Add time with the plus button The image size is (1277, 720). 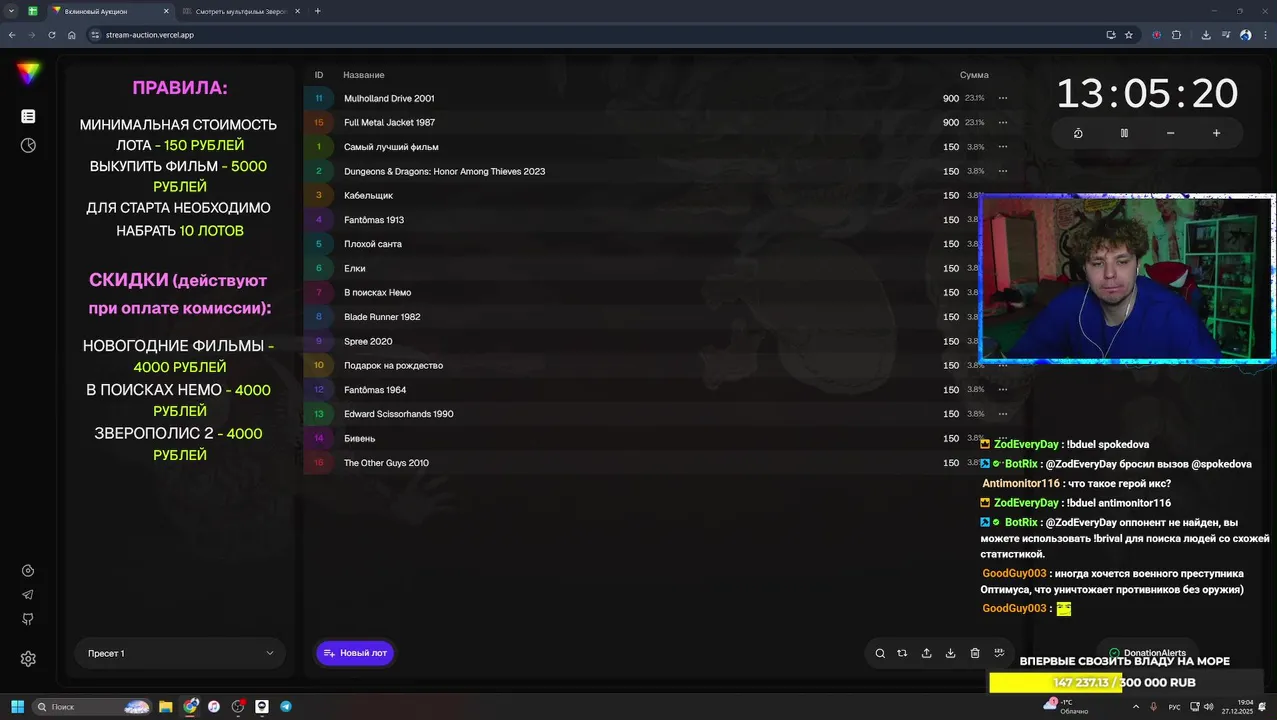tap(1216, 133)
